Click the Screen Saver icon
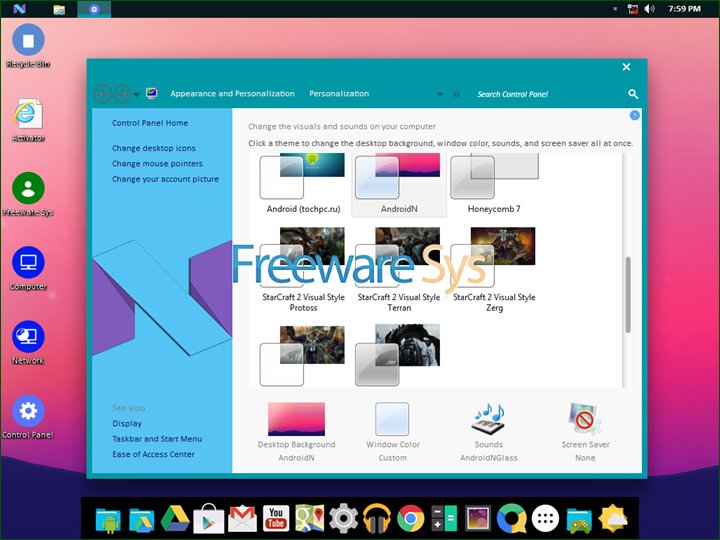The width and height of the screenshot is (720, 540). 585,419
